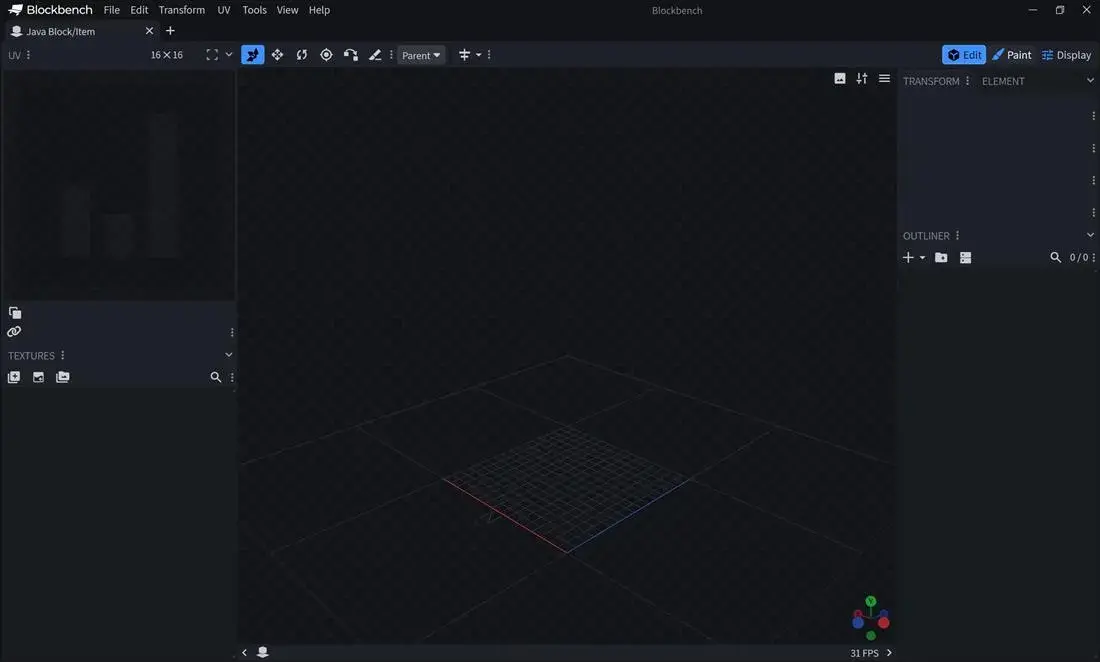Search the Outliner with the magnifier icon
This screenshot has height=662, width=1100.
point(1055,257)
